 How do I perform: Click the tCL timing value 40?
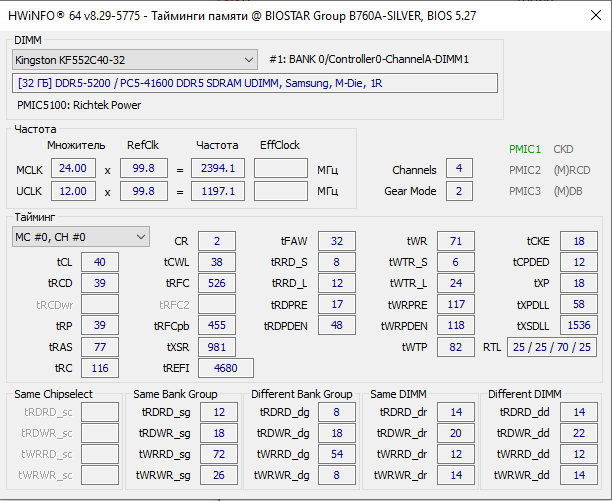pyautogui.click(x=99, y=262)
